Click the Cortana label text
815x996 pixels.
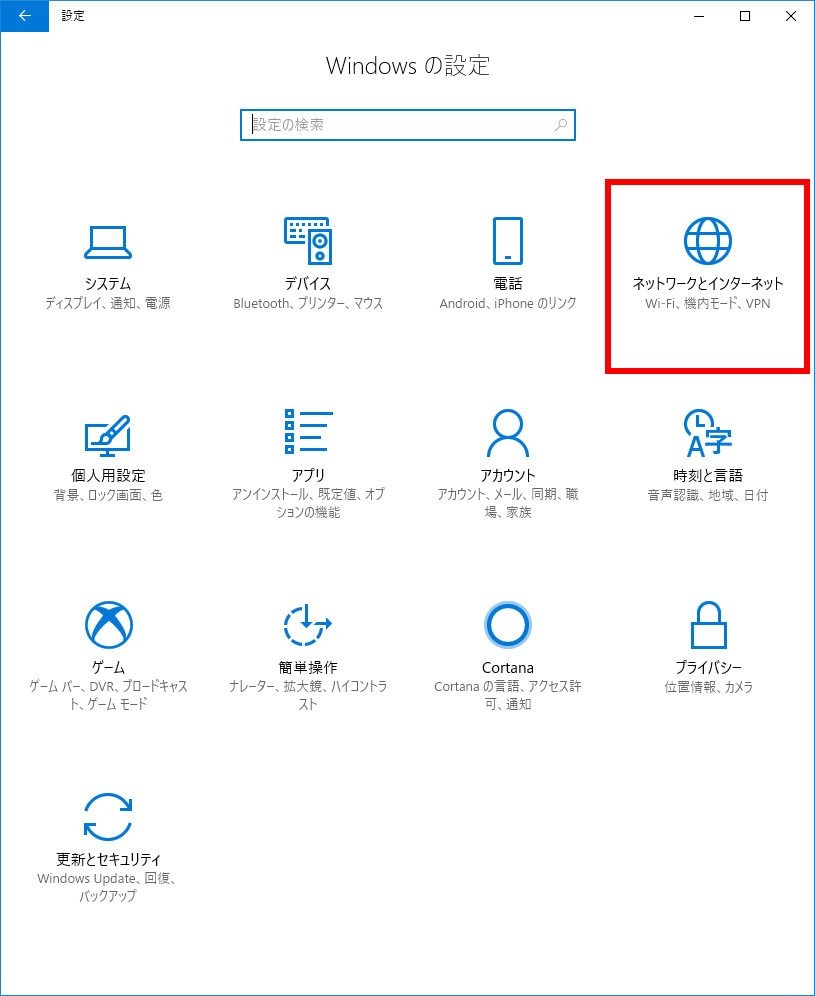508,668
